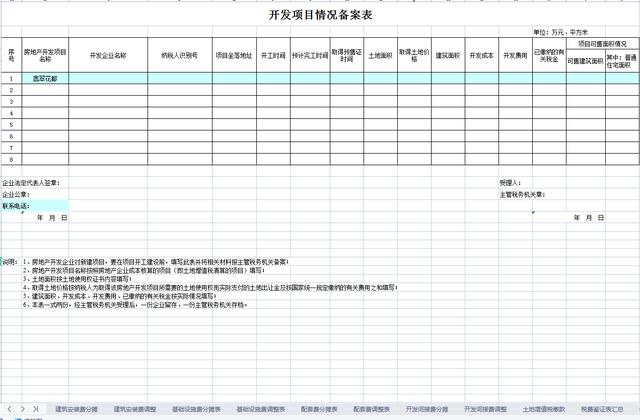Click the 建筑面积 header cell
This screenshot has width=640, height=420.
tap(448, 55)
